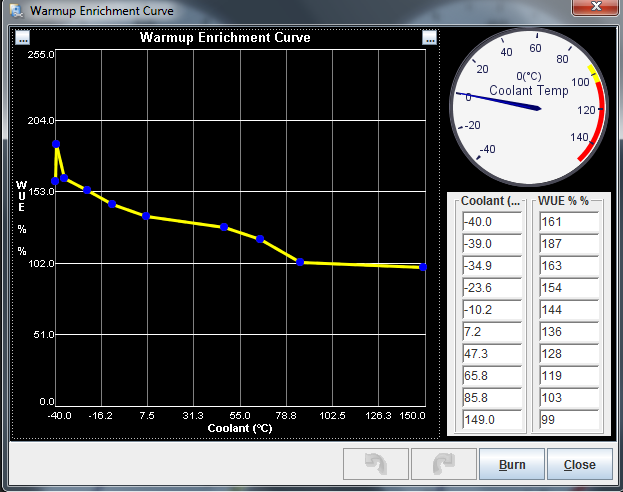Select the WUE field showing 154
This screenshot has width=623, height=492.
tap(569, 288)
